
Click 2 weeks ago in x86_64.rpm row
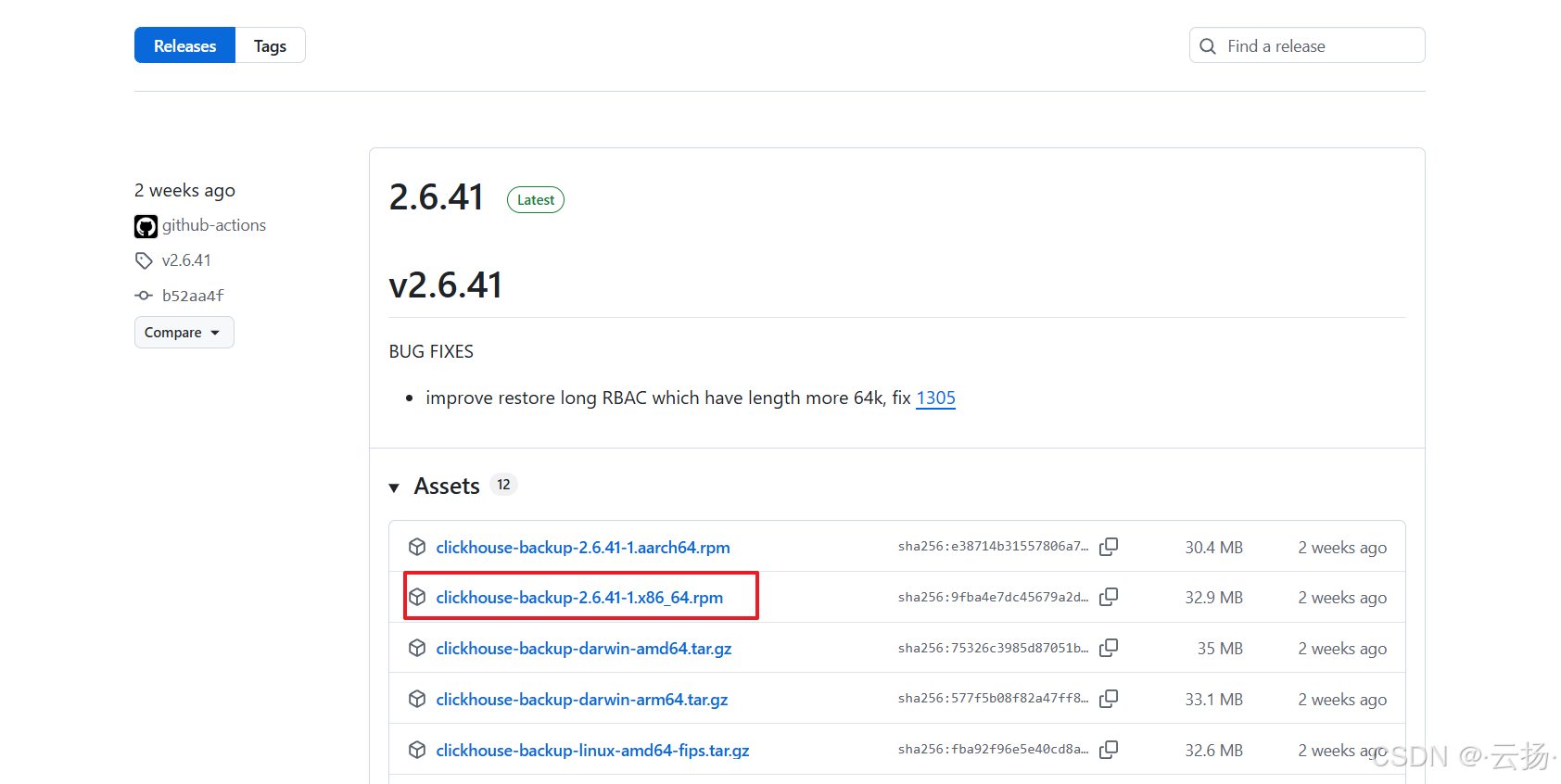[1342, 598]
